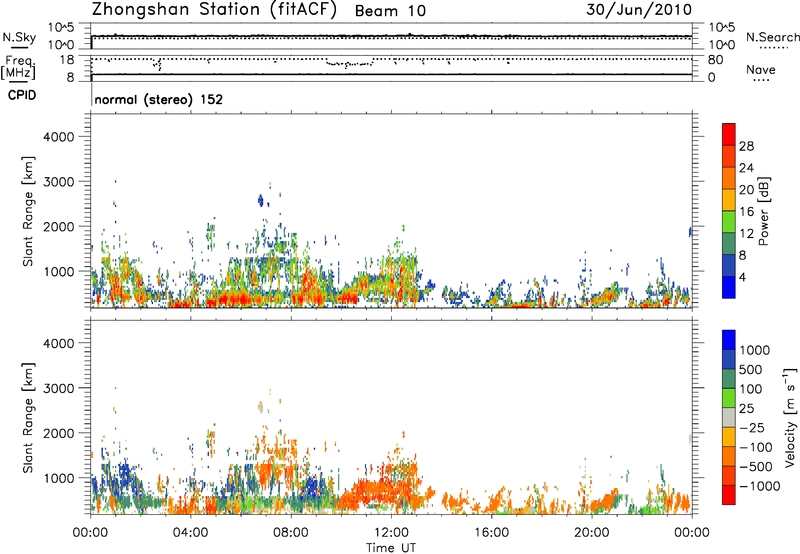This screenshot has width=800, height=554.
Task: Click the '80' Nave axis label
Action: click(x=715, y=60)
